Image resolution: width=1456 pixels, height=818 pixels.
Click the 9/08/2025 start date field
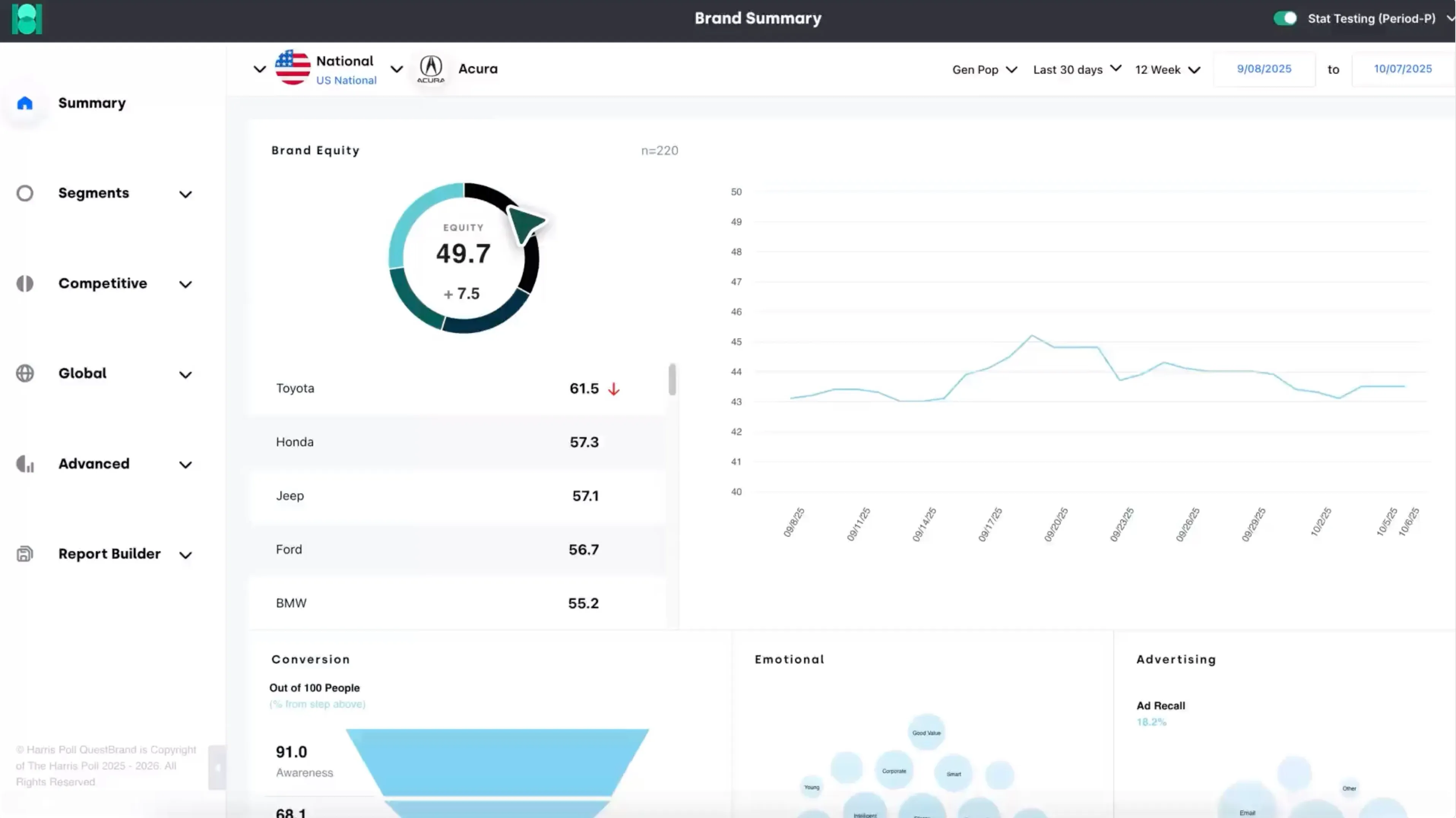(1264, 69)
